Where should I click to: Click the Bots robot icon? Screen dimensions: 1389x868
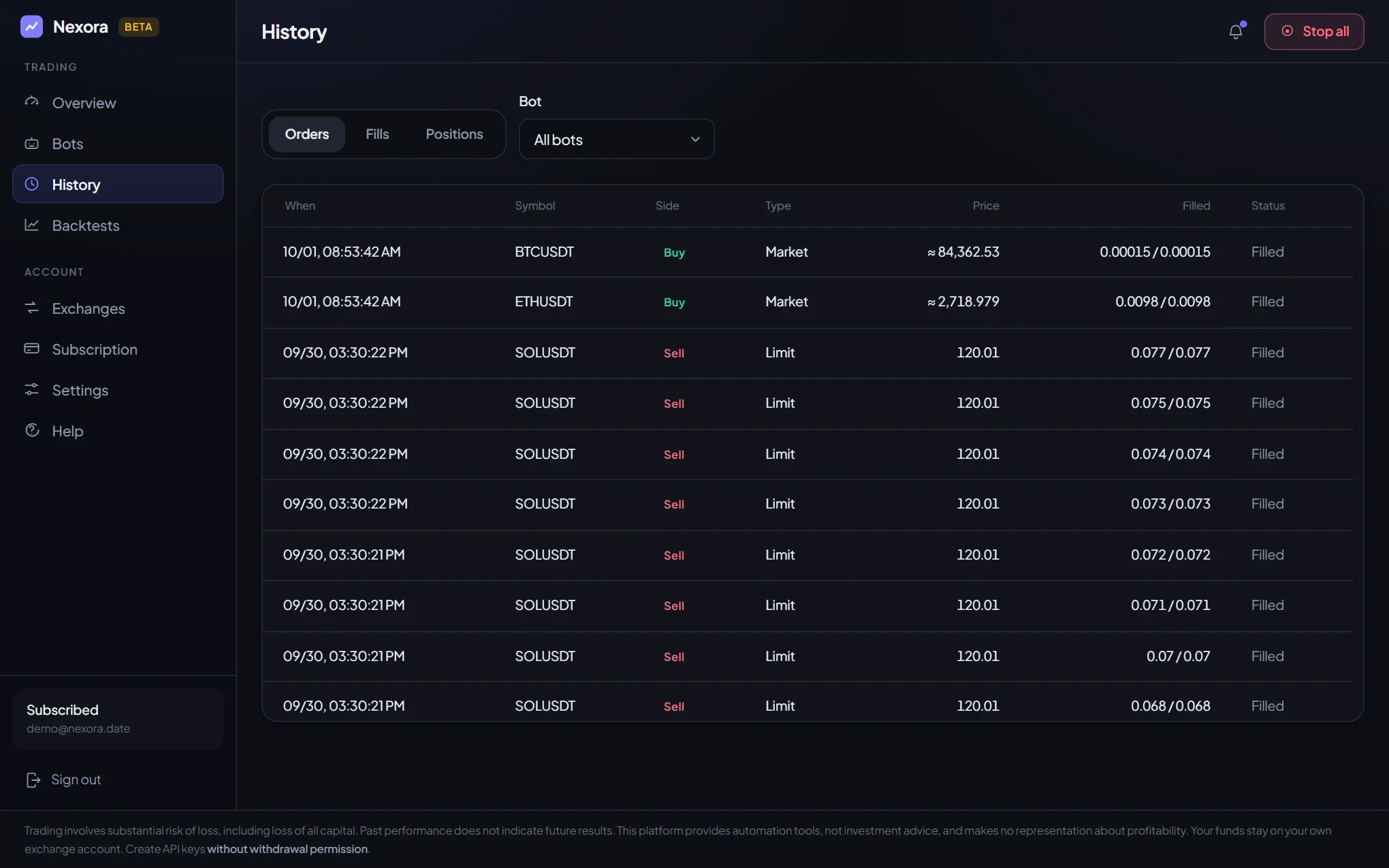(32, 144)
